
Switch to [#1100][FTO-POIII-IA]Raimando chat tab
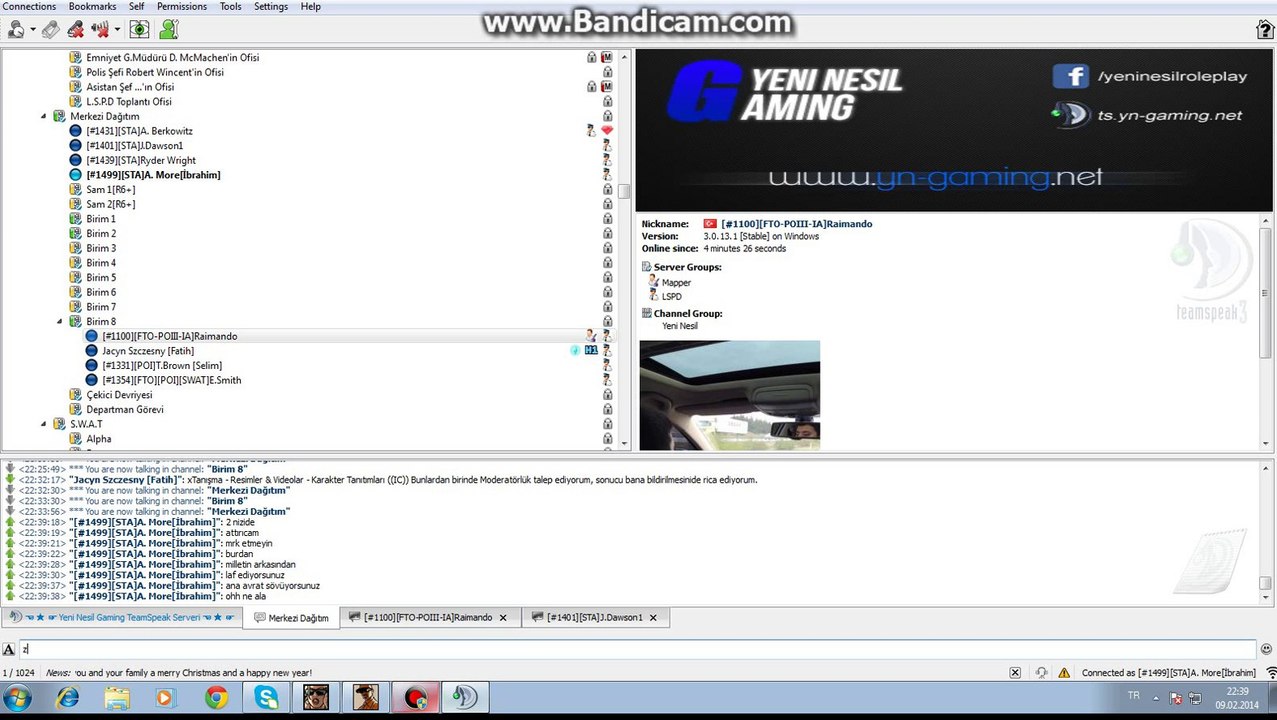click(429, 618)
